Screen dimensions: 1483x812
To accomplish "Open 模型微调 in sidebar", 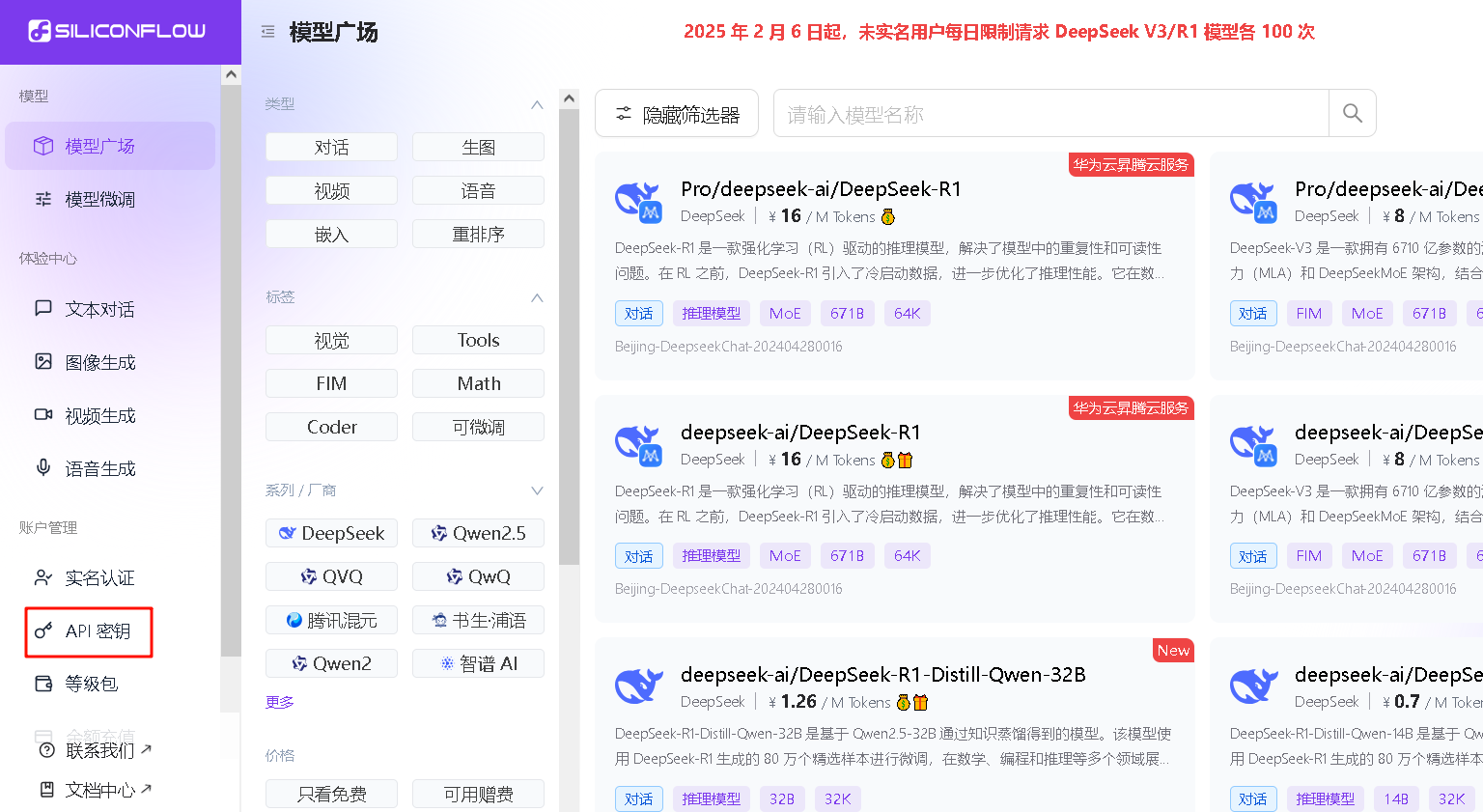I will pos(110,199).
